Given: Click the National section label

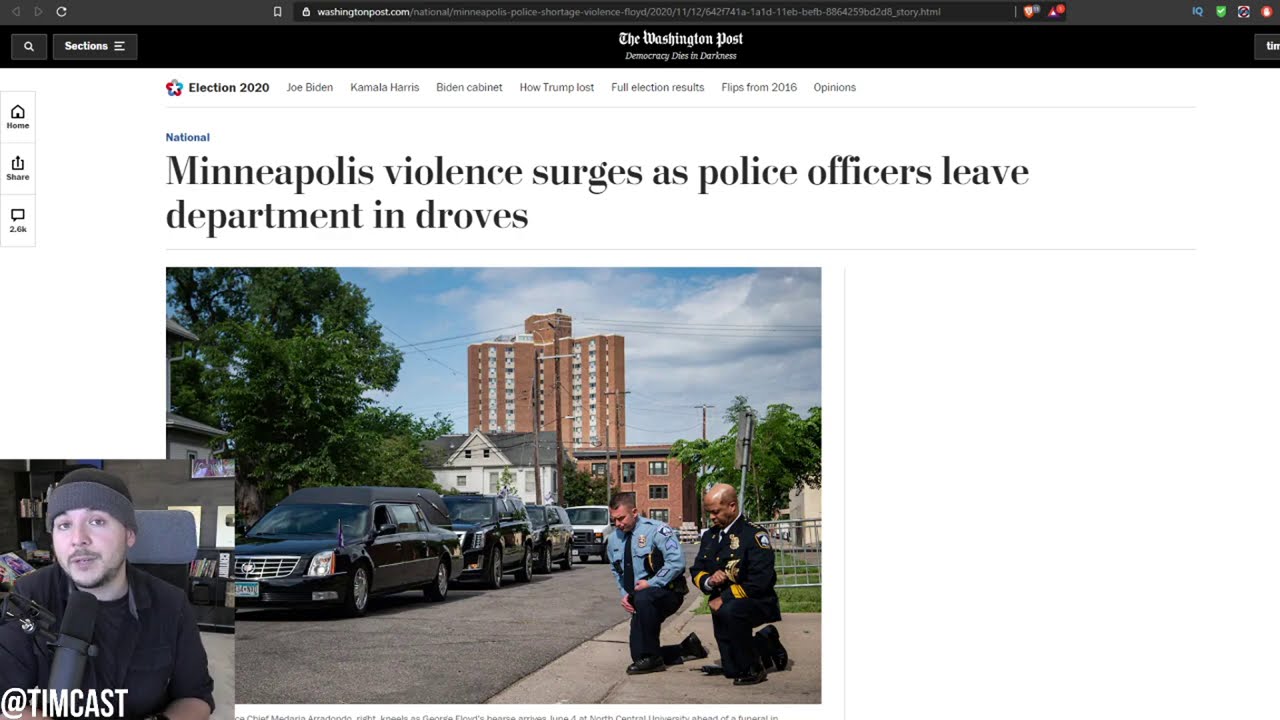Looking at the screenshot, I should tap(188, 137).
